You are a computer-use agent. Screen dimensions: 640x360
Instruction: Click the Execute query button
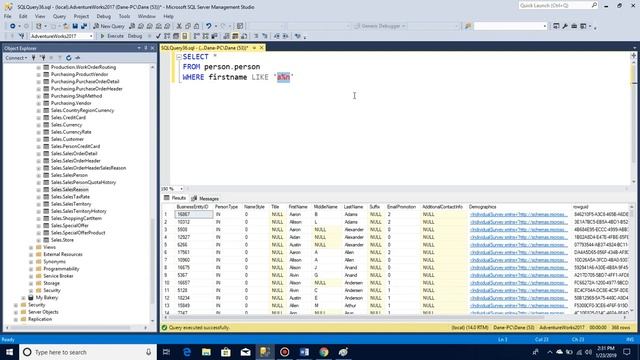click(112, 36)
